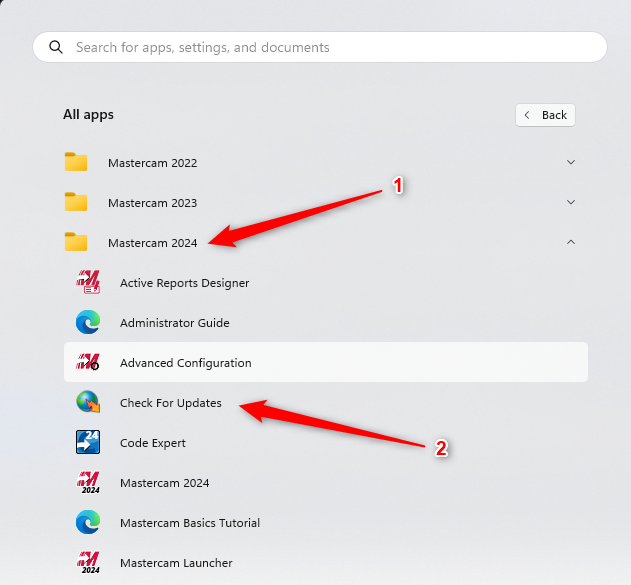
Task: Click the Mastercam 2023 folder label
Action: (x=153, y=203)
